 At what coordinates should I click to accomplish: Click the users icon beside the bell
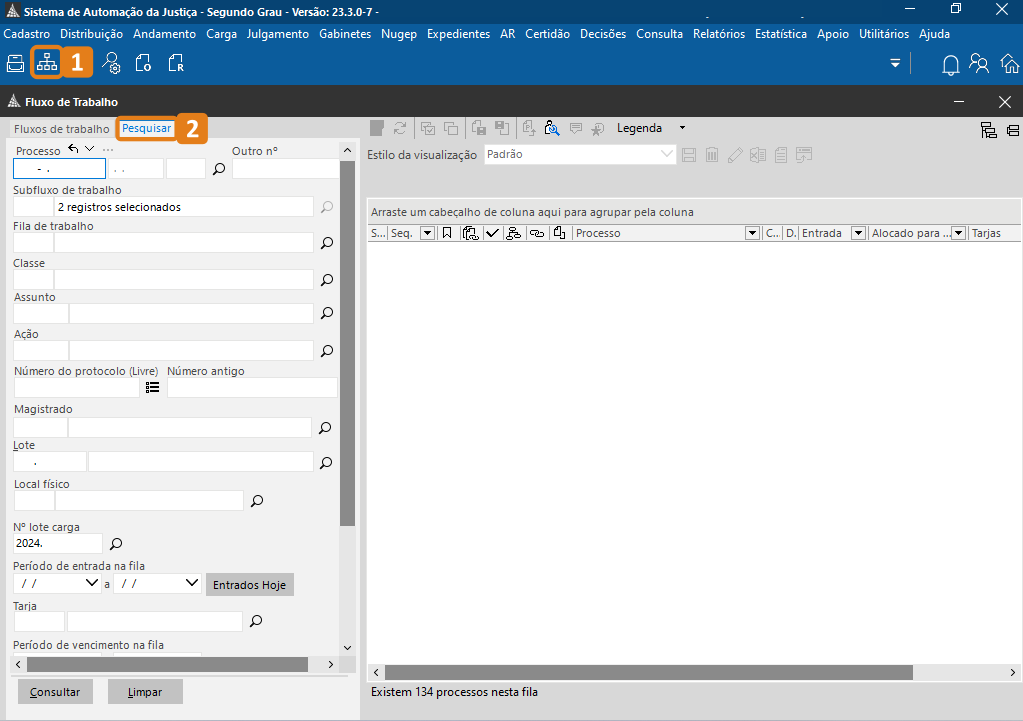tap(979, 63)
